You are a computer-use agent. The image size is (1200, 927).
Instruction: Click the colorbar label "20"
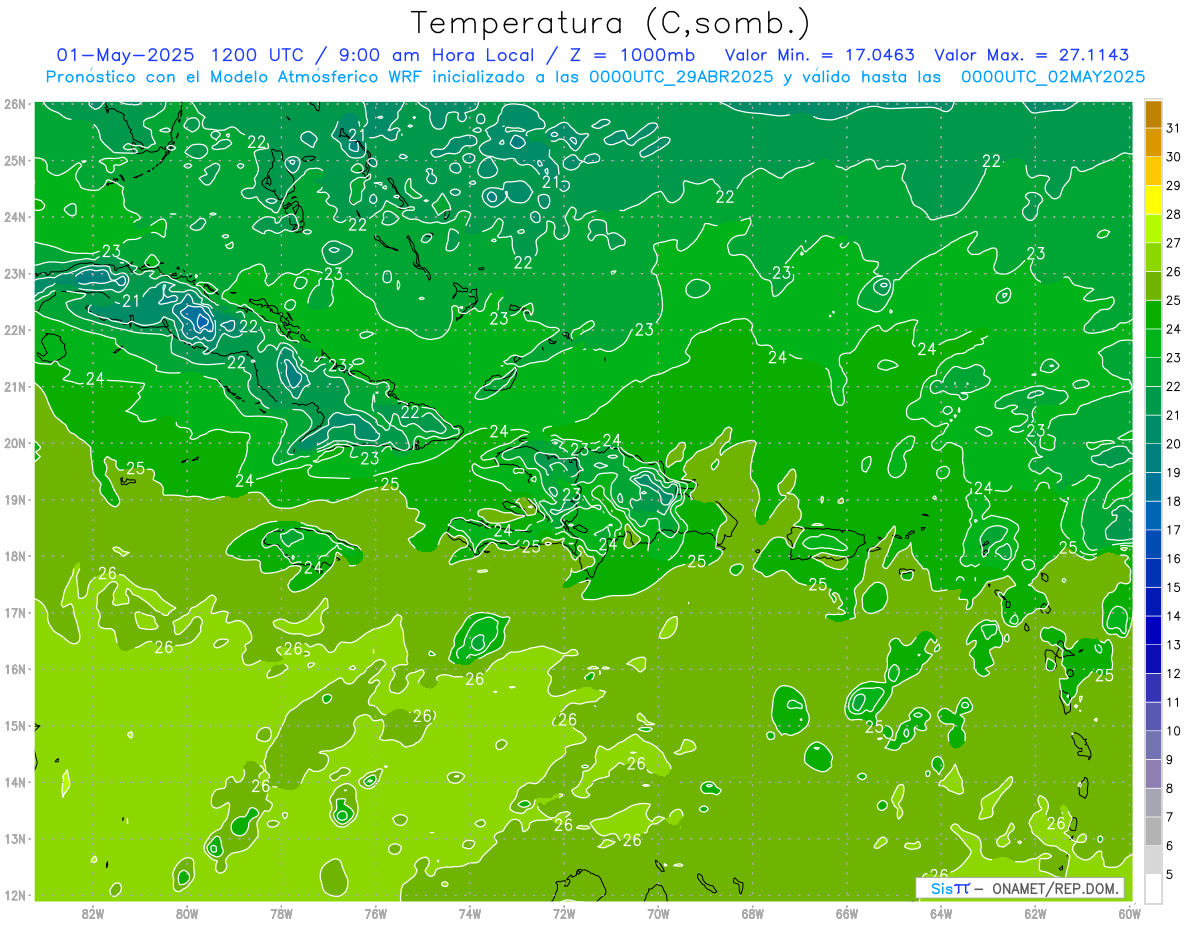pos(1174,444)
